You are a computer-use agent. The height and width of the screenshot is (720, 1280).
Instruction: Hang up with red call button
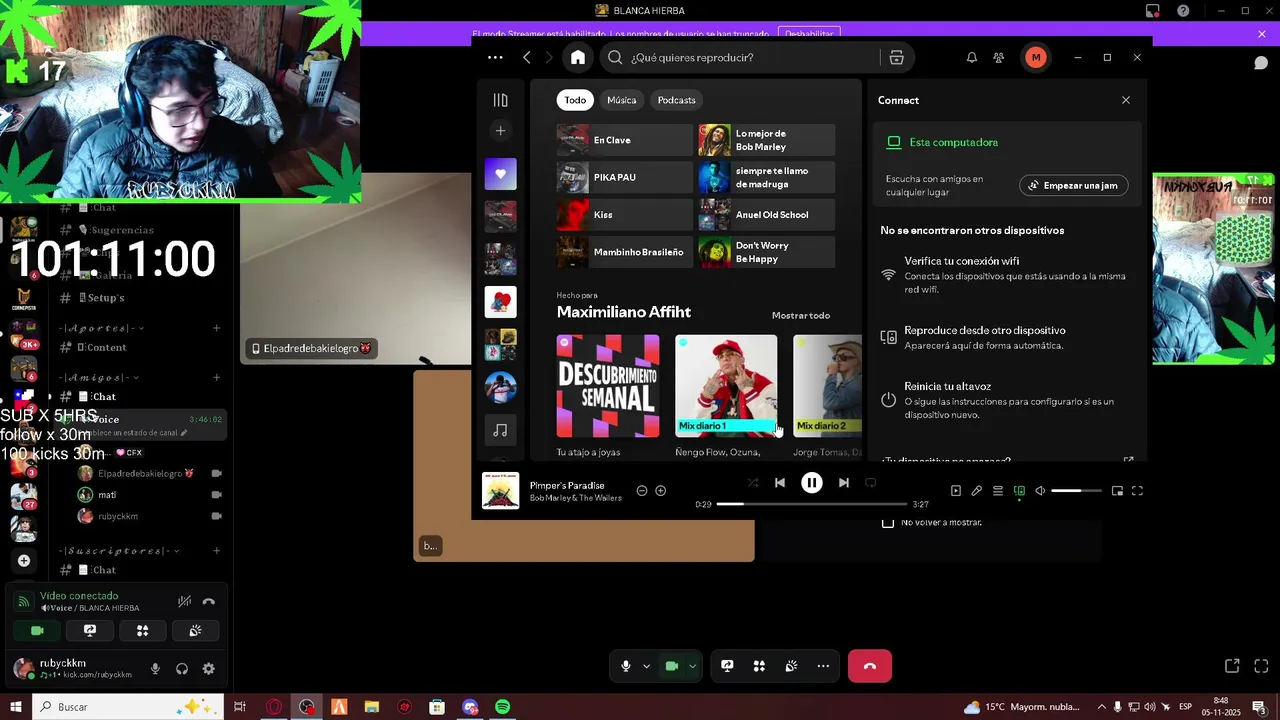[870, 666]
